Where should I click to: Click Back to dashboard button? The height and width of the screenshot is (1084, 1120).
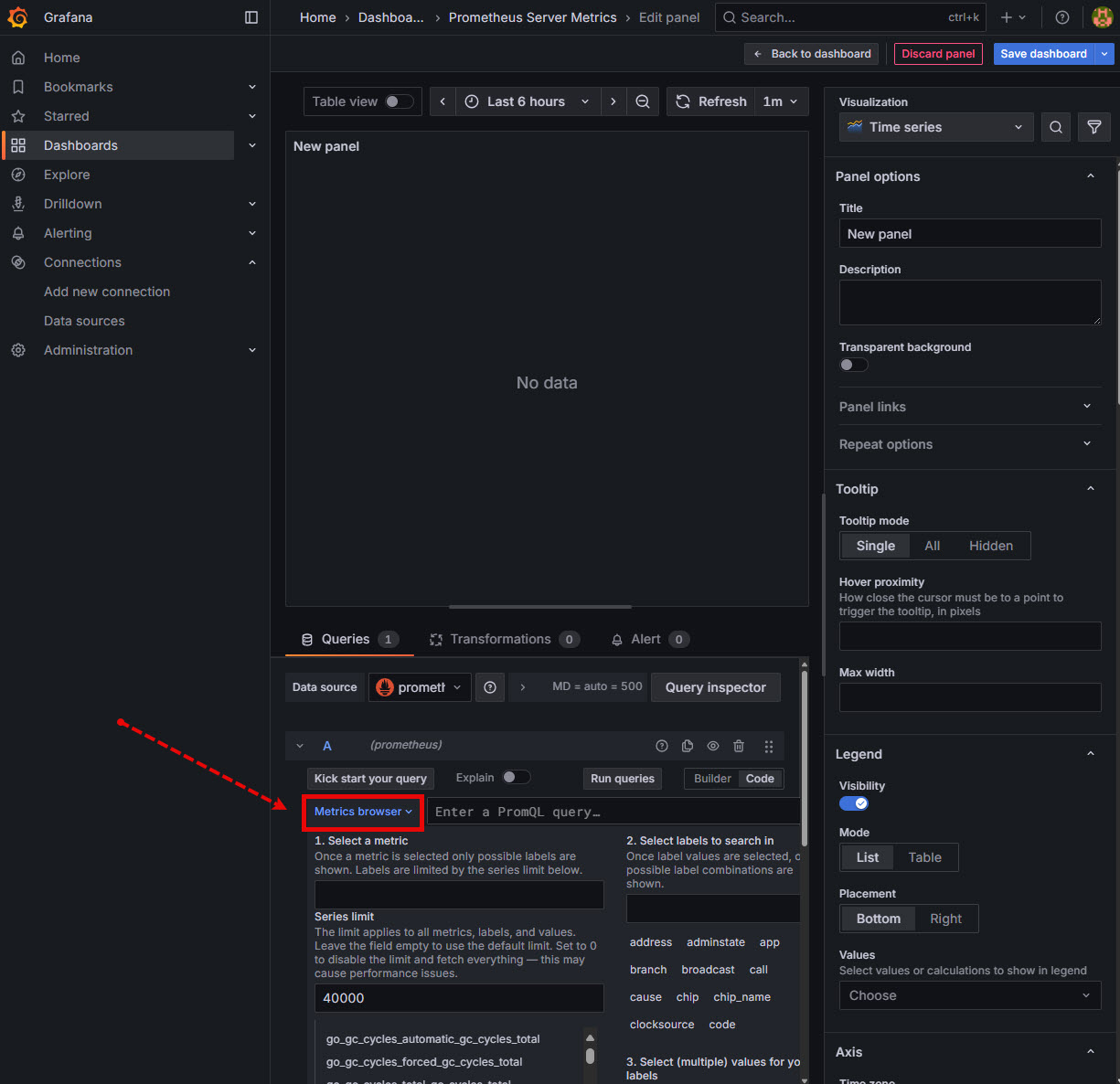[812, 54]
